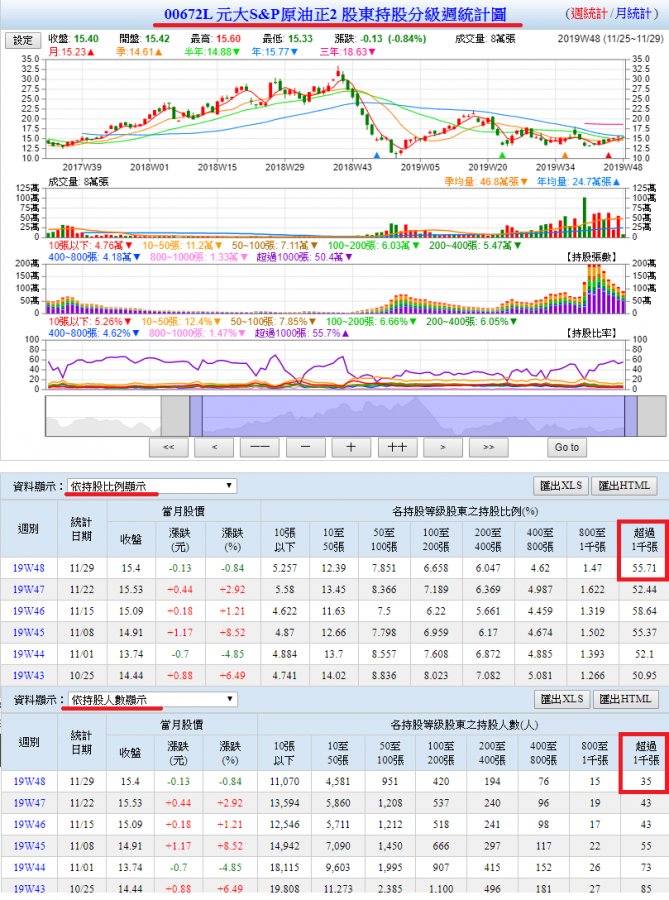Open week 19W44 in holder count table
This screenshot has width=669, height=900.
(x=29, y=868)
